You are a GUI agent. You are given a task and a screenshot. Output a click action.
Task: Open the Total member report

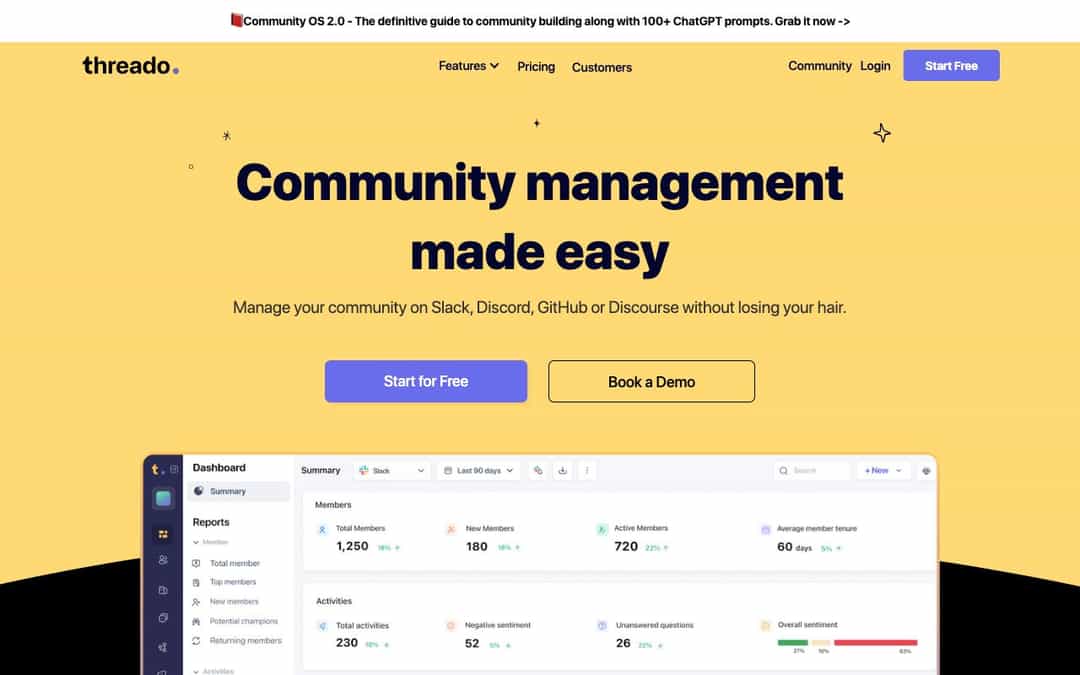235,563
